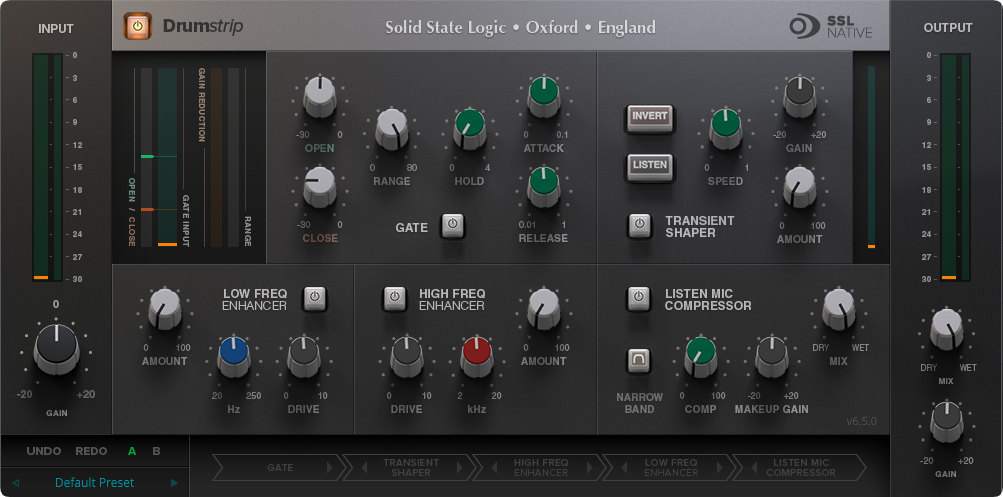
Task: Move the Gate block right in order
Action: tap(329, 468)
